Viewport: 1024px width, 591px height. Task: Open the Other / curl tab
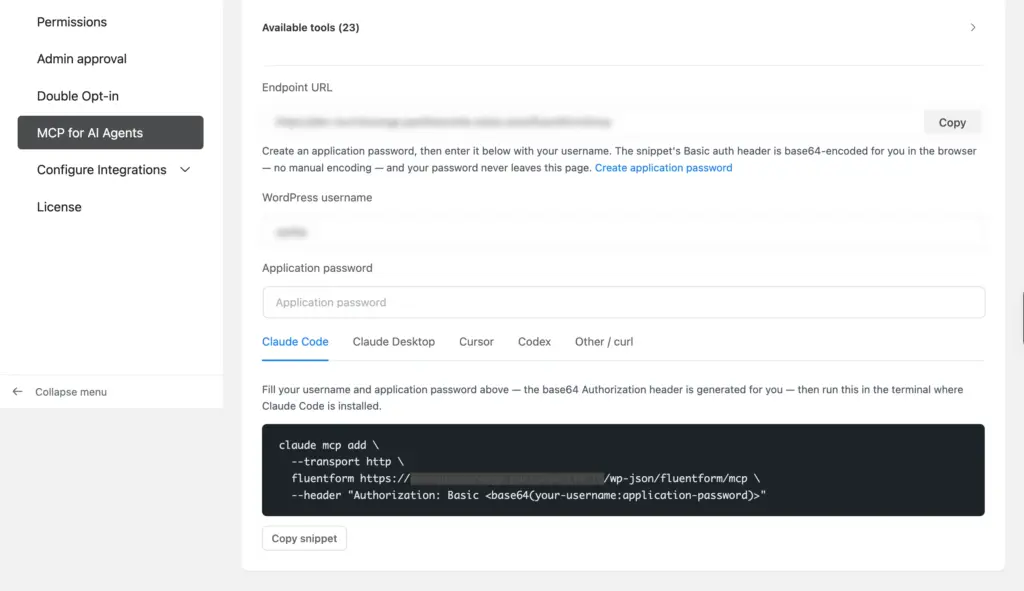[603, 342]
